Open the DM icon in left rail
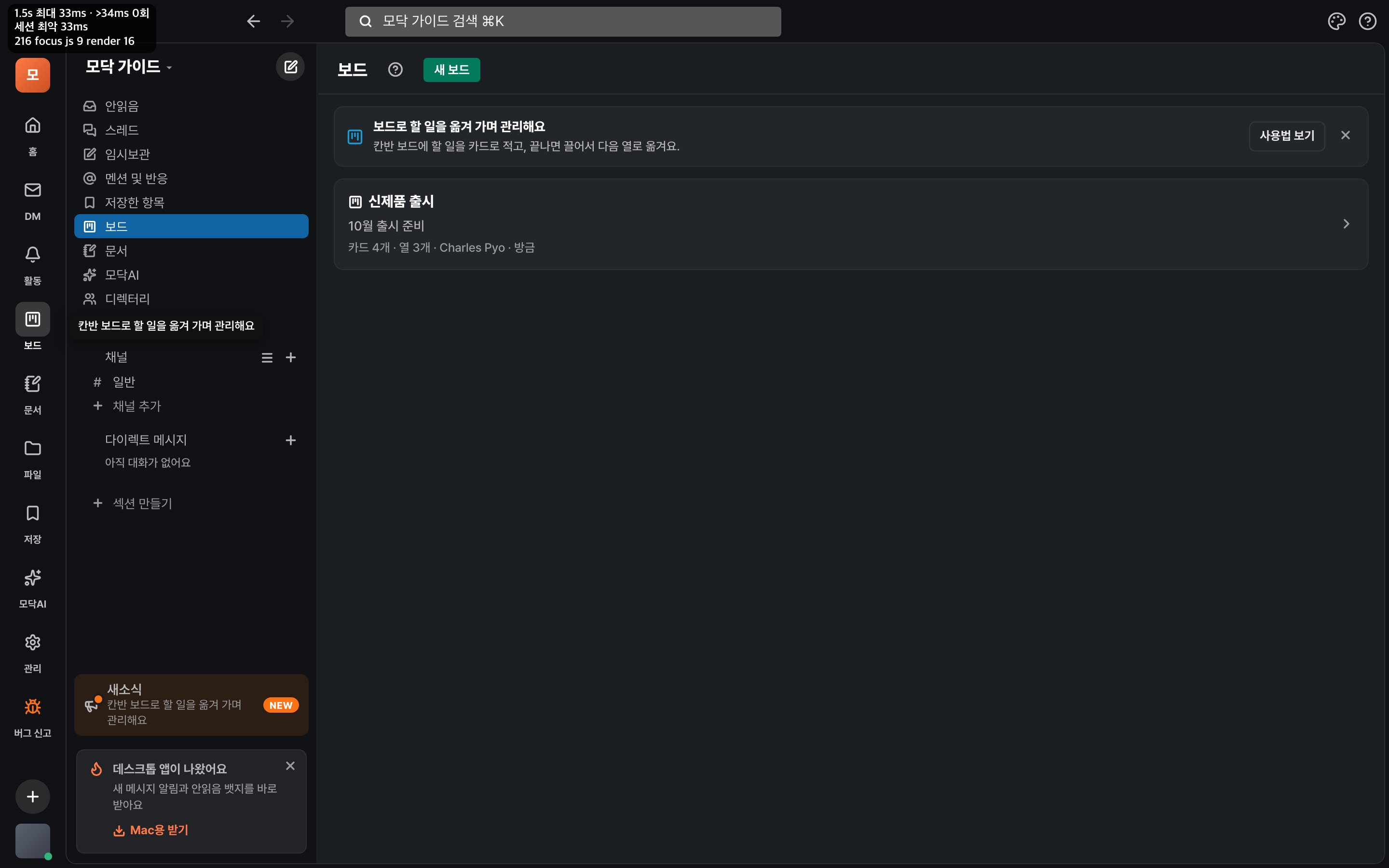The image size is (1389, 868). click(33, 190)
